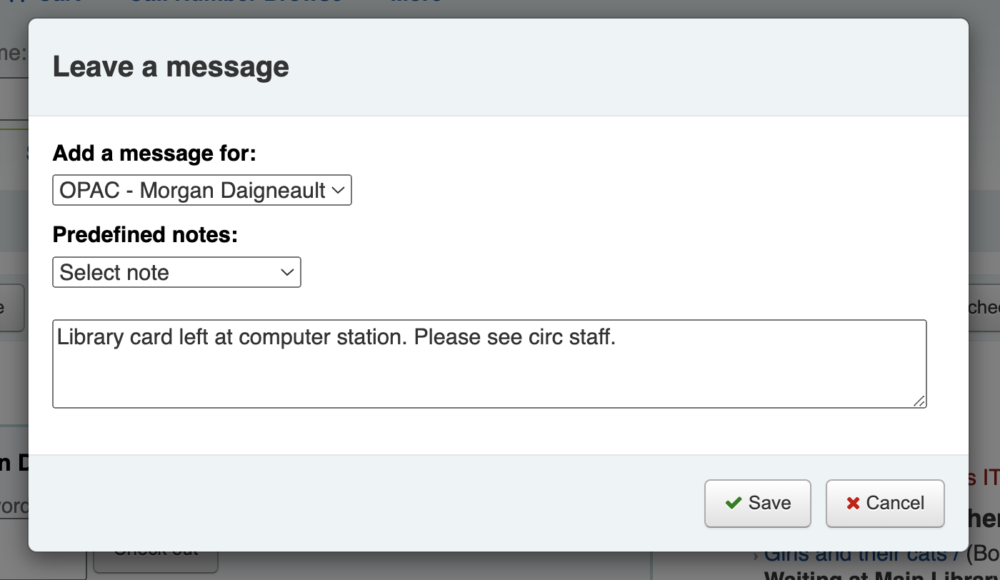Click the Predefined notes label
The image size is (1000, 580).
(x=146, y=235)
